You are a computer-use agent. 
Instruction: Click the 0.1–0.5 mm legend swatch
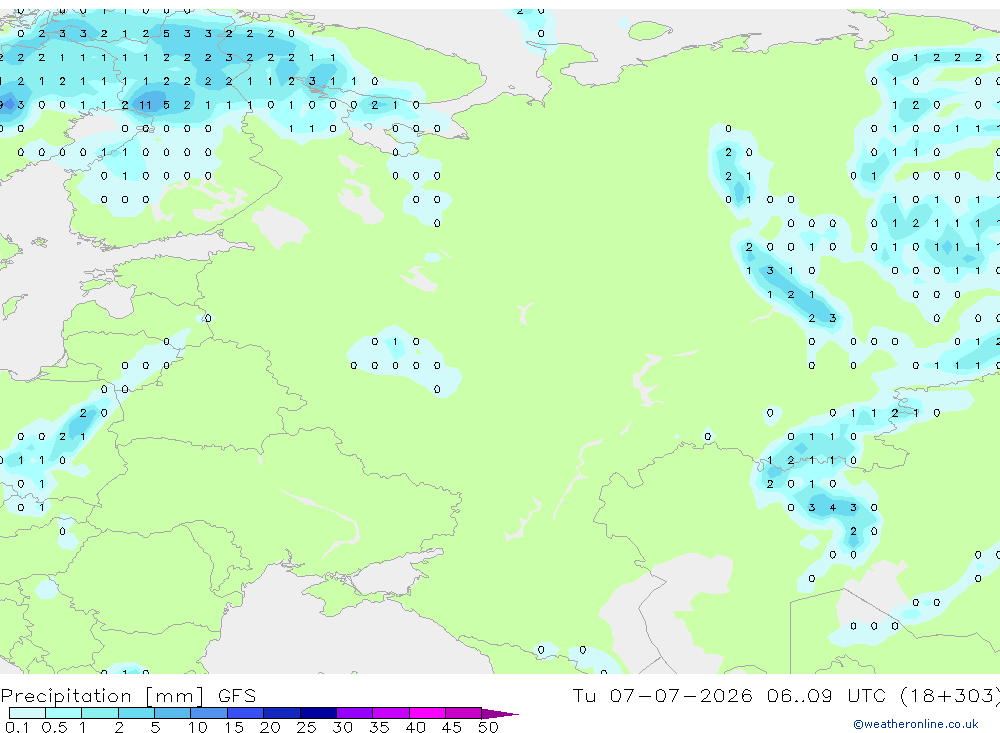tap(27, 713)
